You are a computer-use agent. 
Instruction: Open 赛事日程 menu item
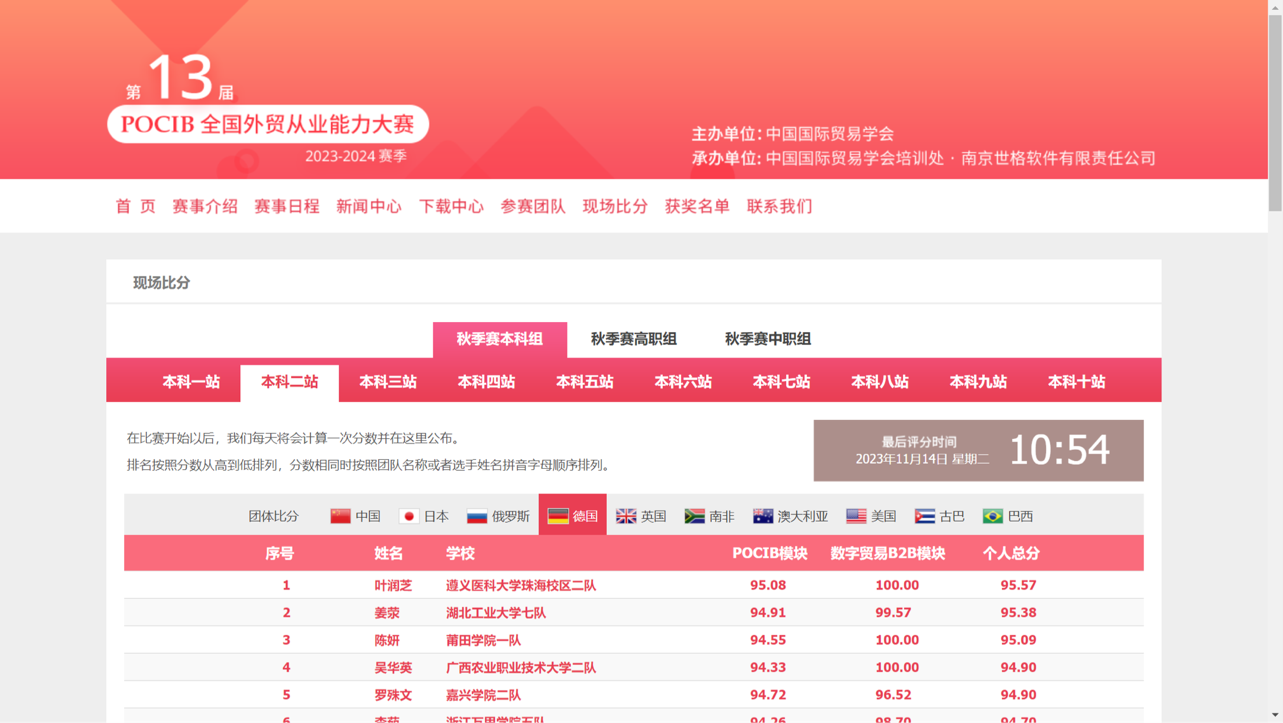pyautogui.click(x=287, y=206)
